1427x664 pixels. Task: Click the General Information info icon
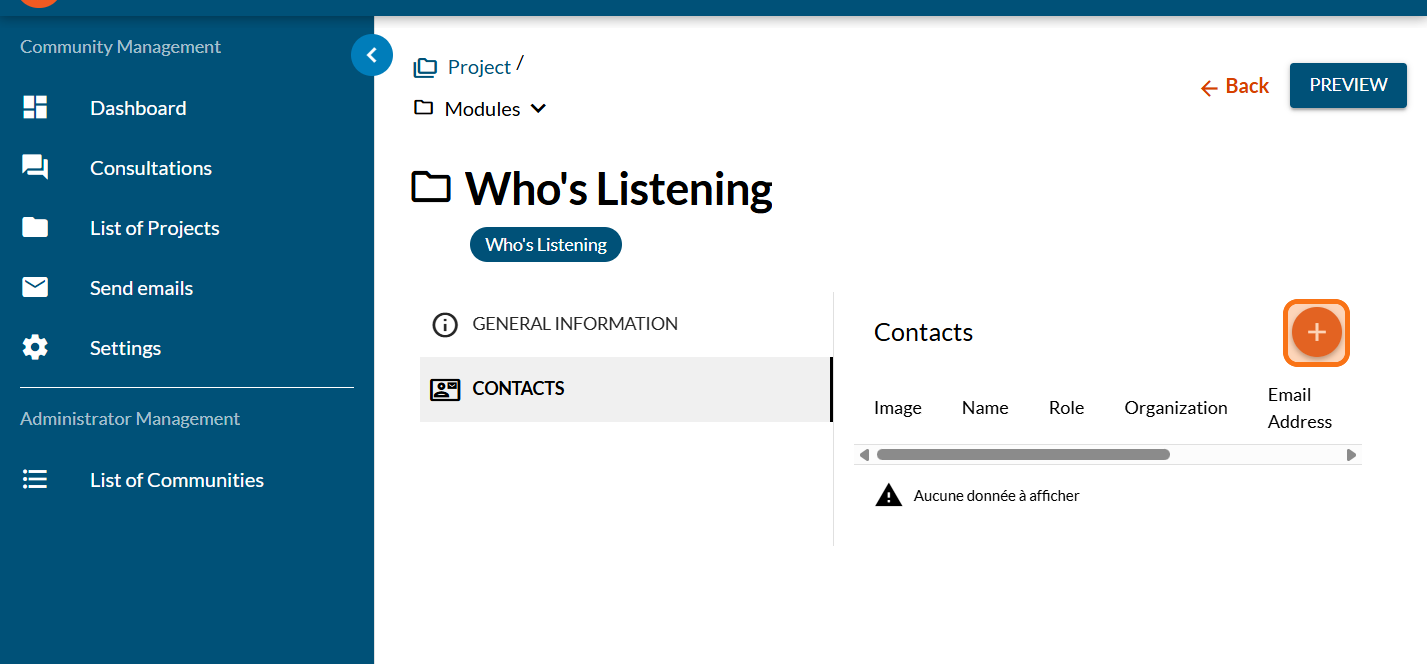[x=444, y=325]
